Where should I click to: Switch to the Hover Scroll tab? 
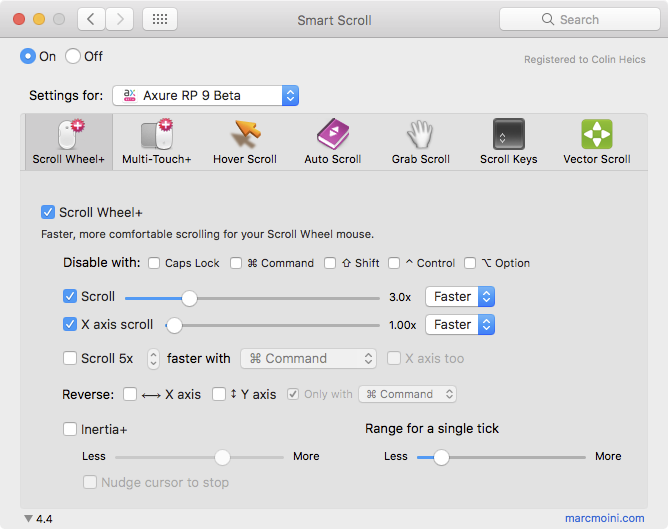245,142
